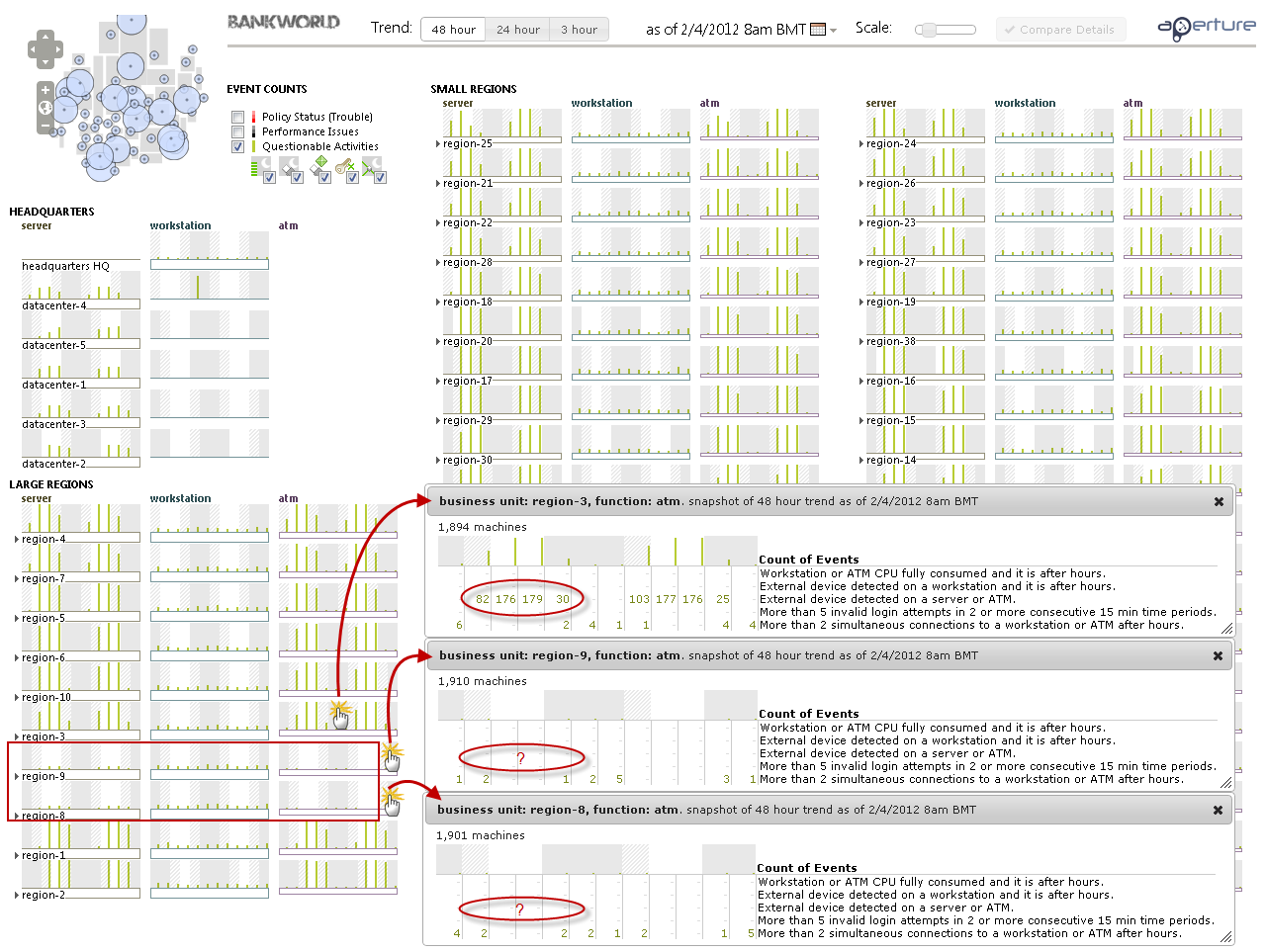Screen dimensions: 1266x952
Task: Adjust the Scale slider handle
Action: tap(927, 30)
